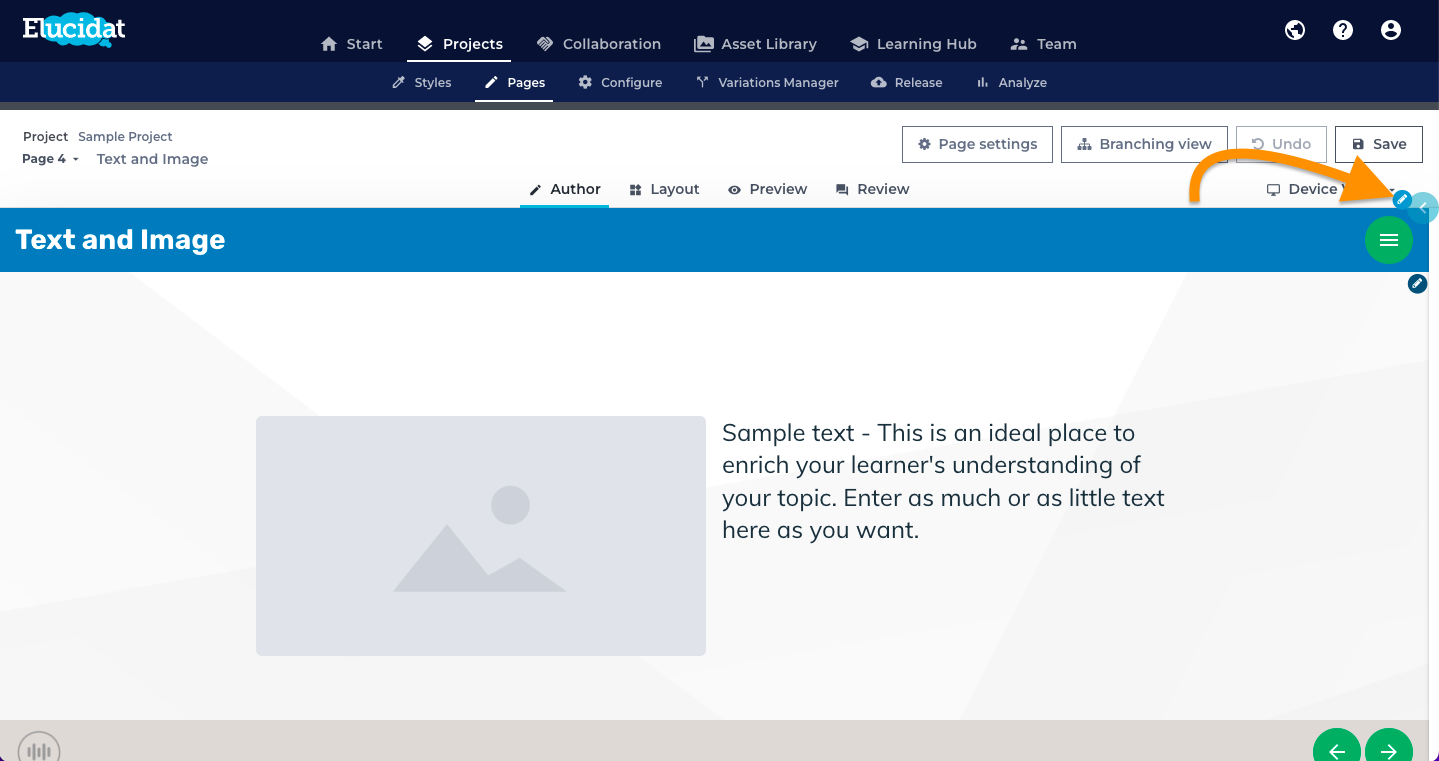
Task: Open the Release tab
Action: point(907,83)
